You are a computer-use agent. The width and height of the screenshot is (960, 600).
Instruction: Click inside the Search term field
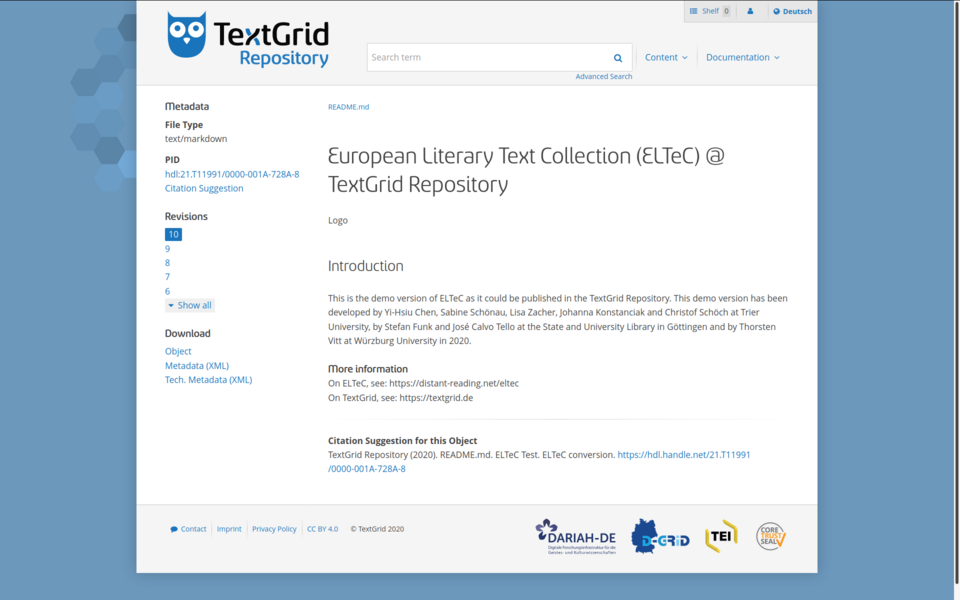pyautogui.click(x=488, y=58)
